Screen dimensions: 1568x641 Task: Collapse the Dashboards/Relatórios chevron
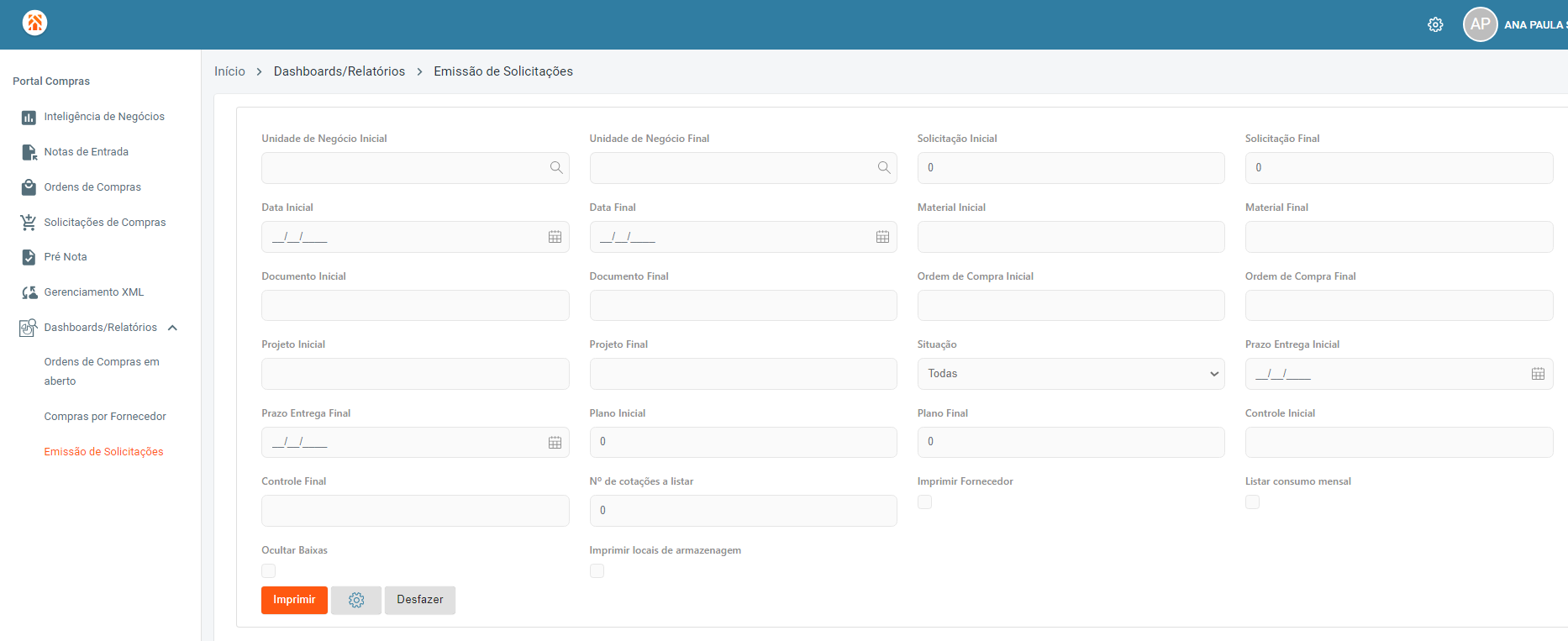point(172,328)
